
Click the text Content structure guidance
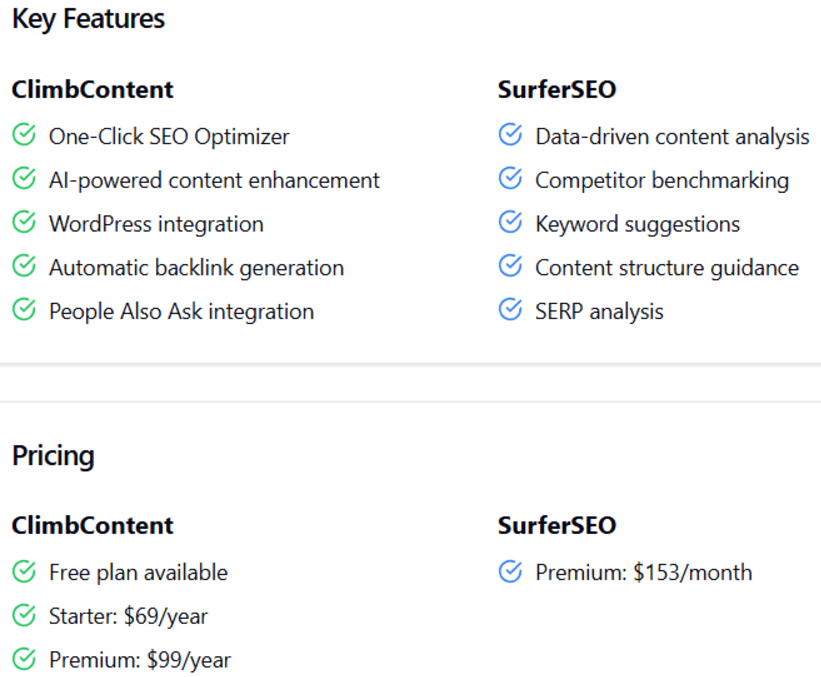pos(667,269)
